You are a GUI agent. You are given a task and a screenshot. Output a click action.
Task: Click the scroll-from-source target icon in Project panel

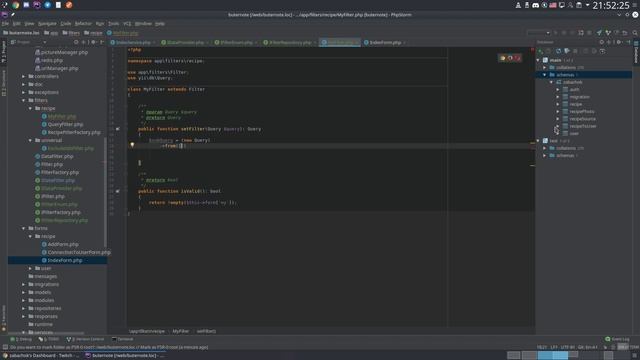tap(76, 42)
